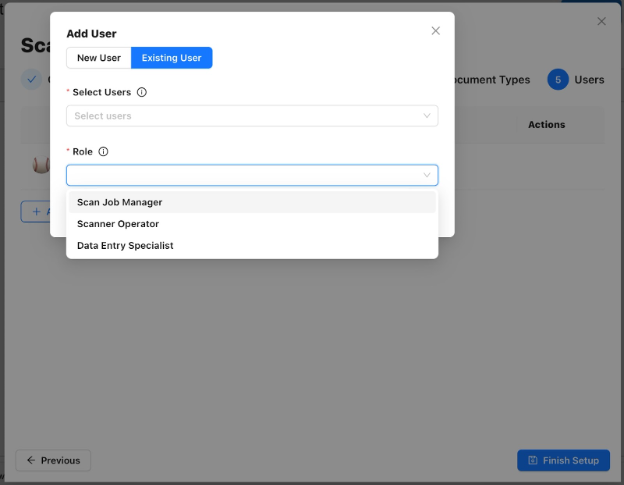Pick Data Entry Specialist role

click(x=125, y=245)
